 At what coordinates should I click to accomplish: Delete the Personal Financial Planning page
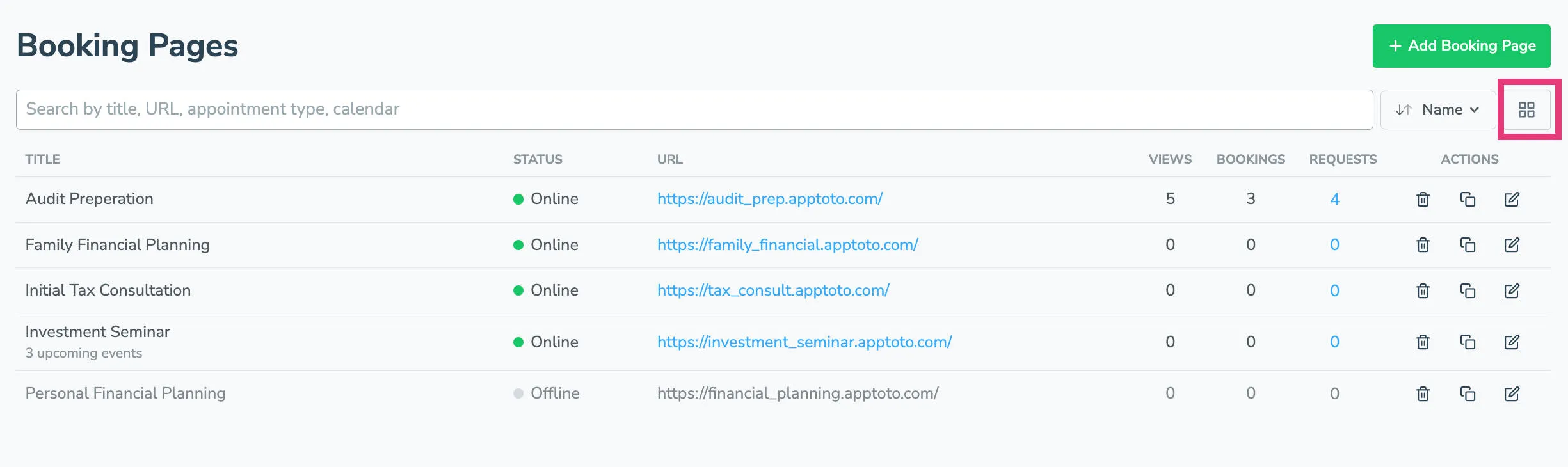click(x=1423, y=393)
